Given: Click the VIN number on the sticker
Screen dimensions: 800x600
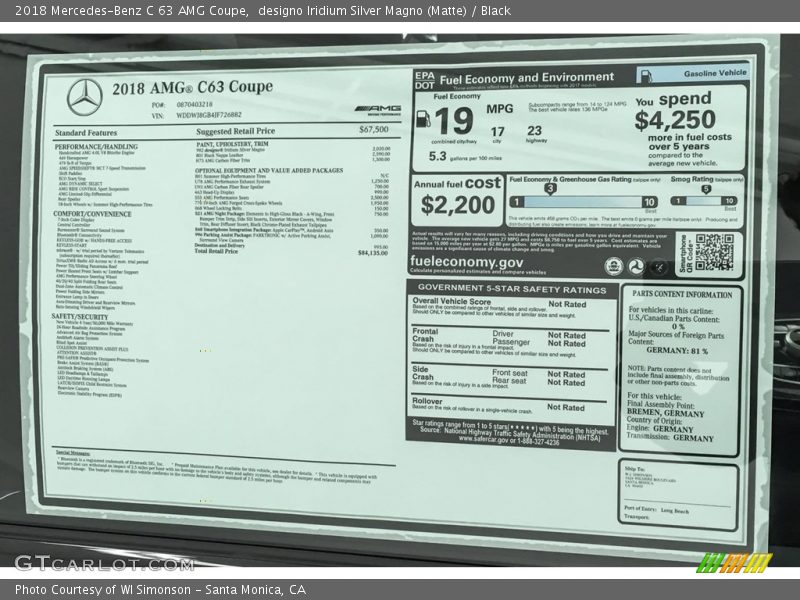Looking at the screenshot, I should click(209, 115).
